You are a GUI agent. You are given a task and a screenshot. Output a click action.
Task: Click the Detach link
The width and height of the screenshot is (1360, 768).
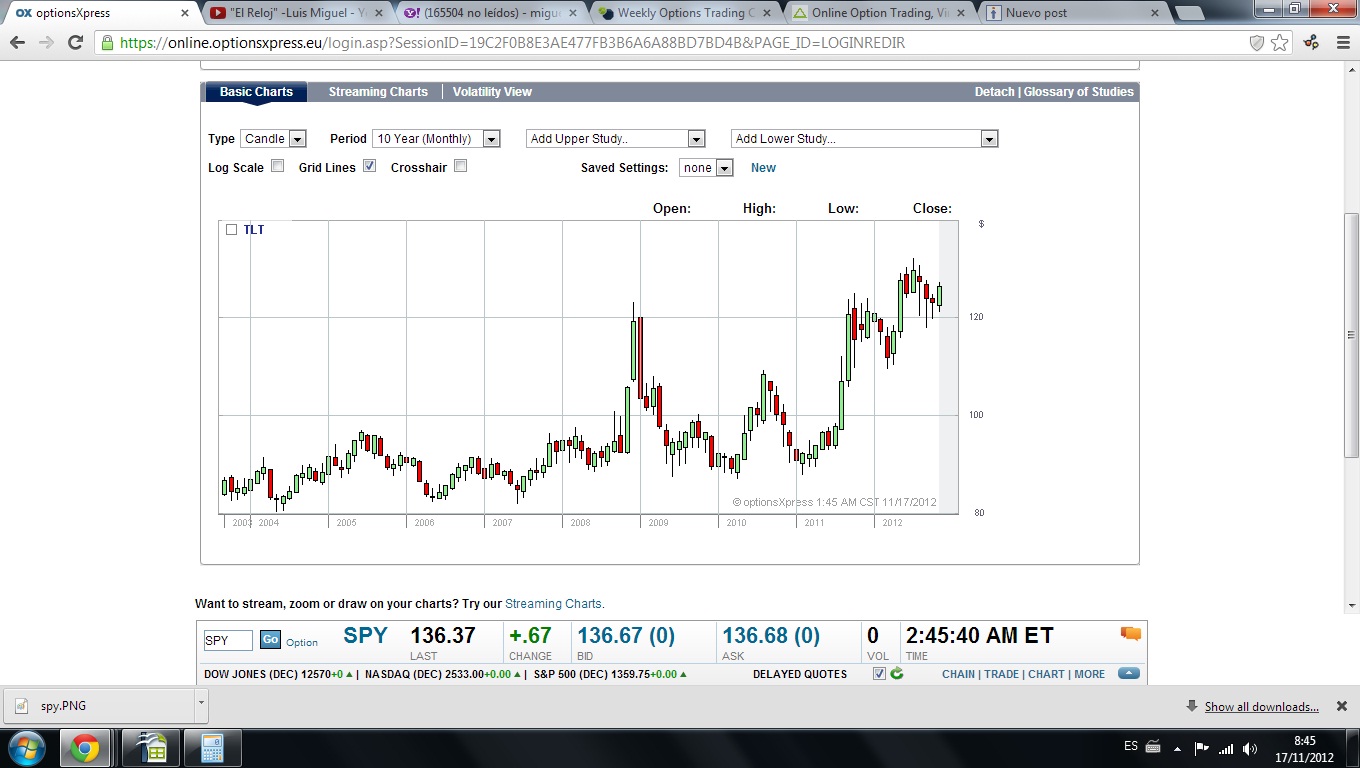[x=995, y=92]
